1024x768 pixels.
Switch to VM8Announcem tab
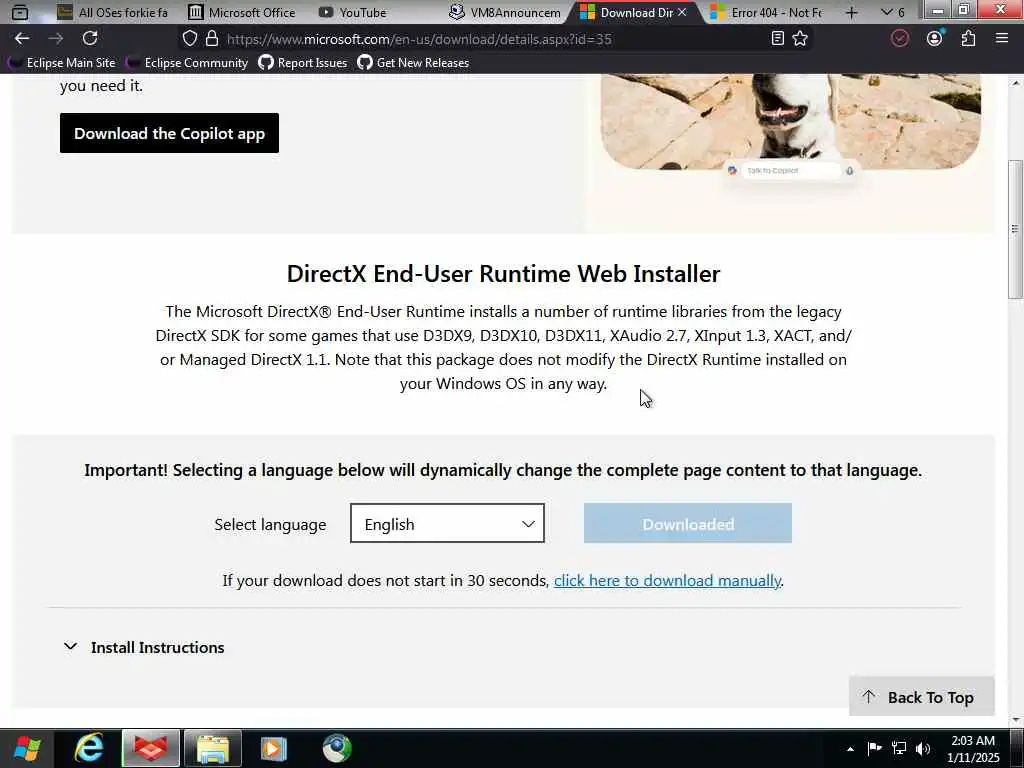point(504,12)
